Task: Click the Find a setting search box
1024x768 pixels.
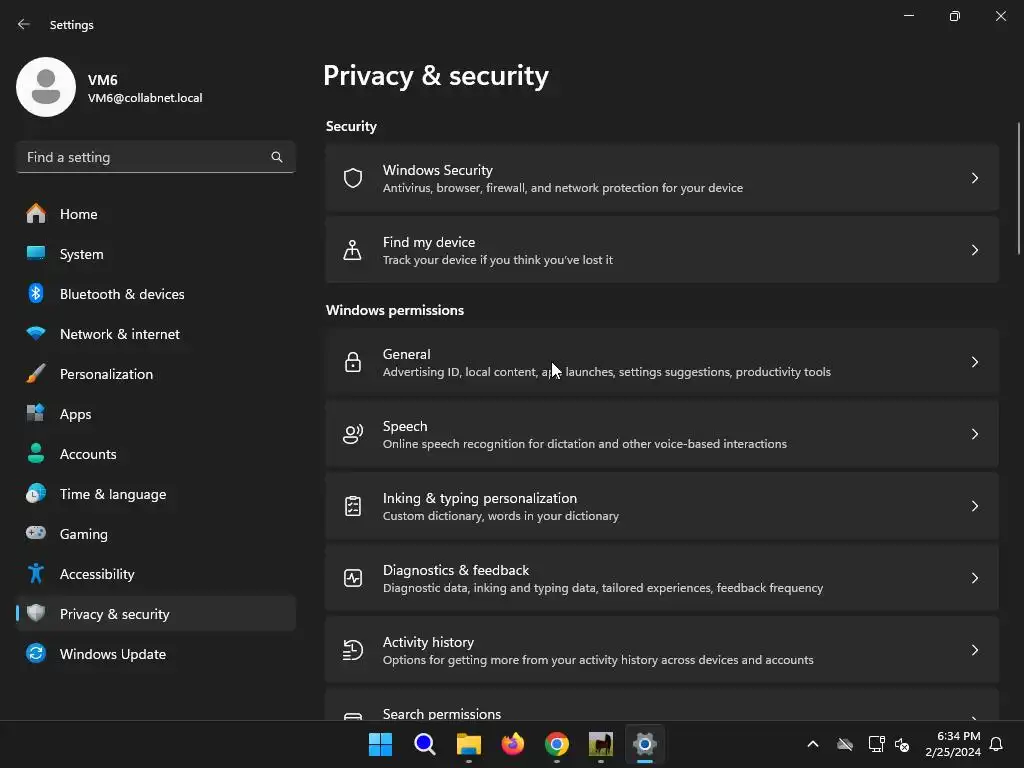Action: [x=155, y=157]
